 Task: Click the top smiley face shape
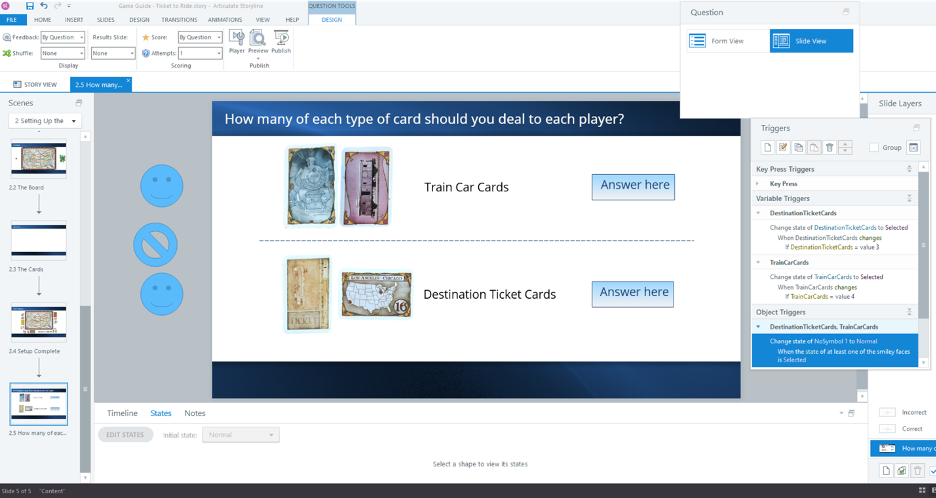pyautogui.click(x=162, y=186)
